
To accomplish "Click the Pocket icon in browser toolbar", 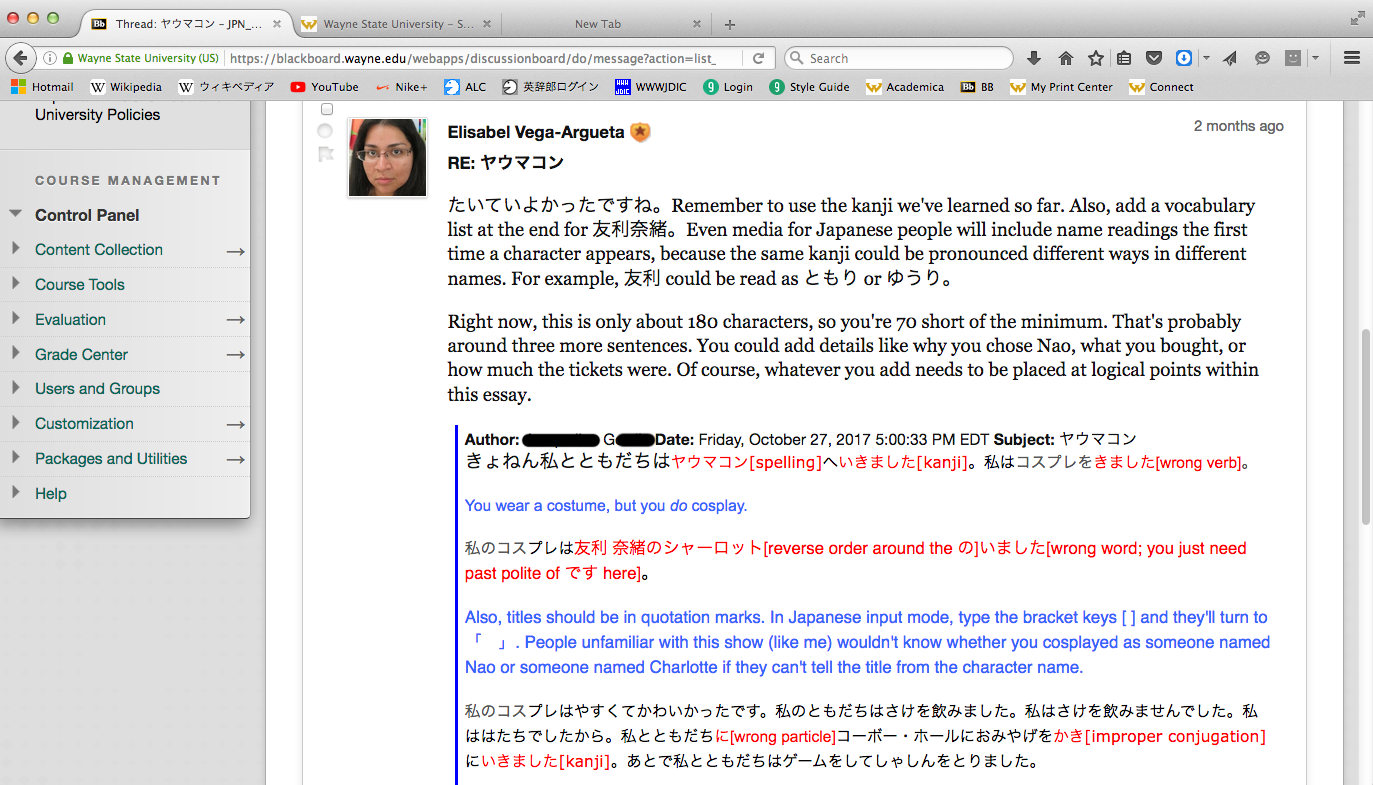I will click(1153, 58).
